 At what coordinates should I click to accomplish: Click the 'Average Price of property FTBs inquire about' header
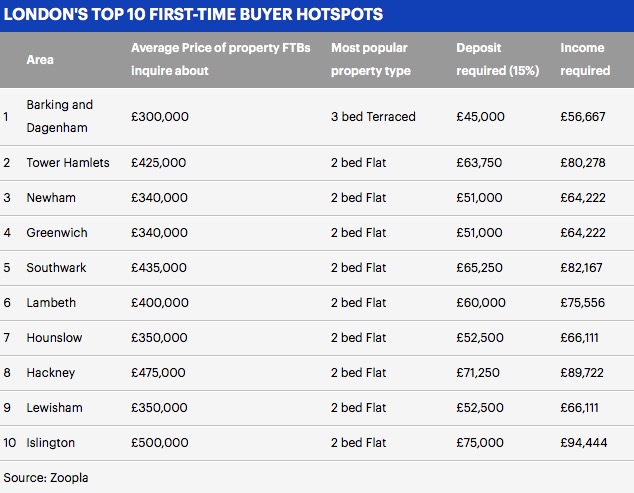click(x=220, y=59)
